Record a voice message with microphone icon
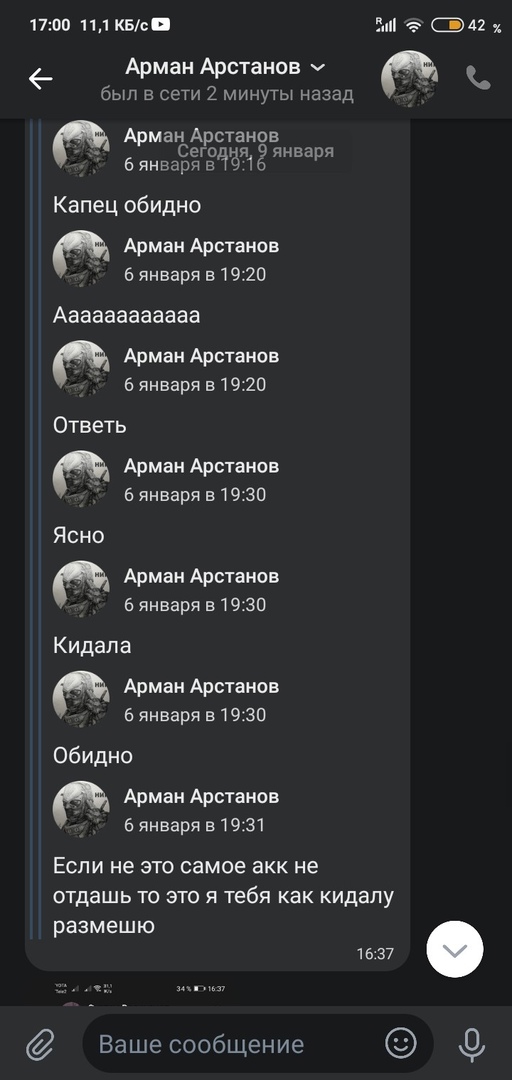512x1080 pixels. [x=471, y=1044]
